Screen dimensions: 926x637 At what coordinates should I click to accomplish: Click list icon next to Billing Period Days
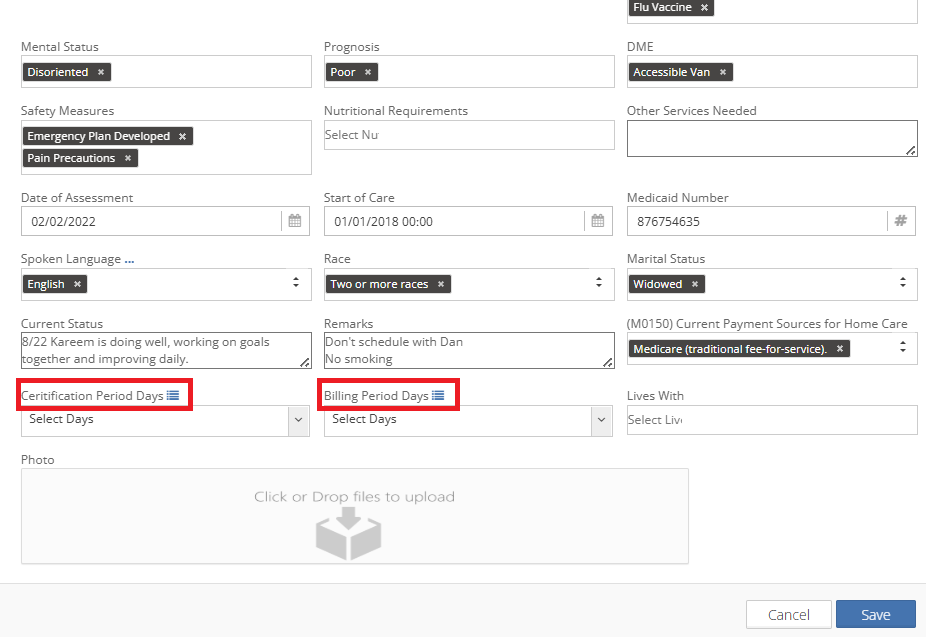click(438, 396)
